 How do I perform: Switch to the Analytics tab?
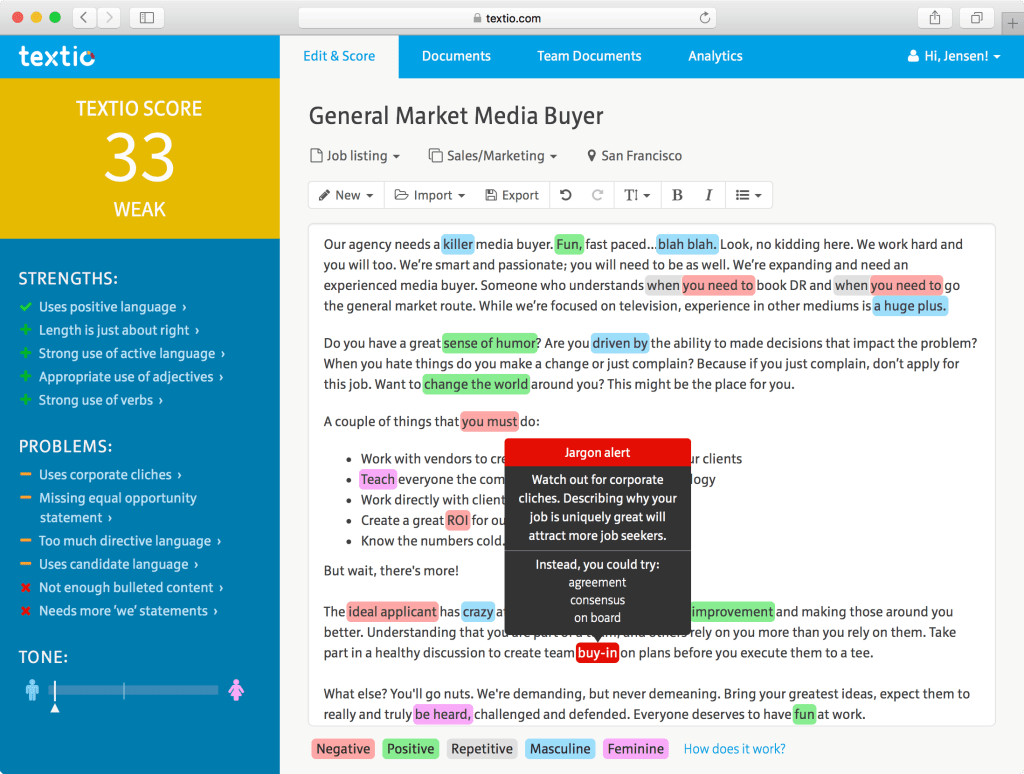coord(715,56)
